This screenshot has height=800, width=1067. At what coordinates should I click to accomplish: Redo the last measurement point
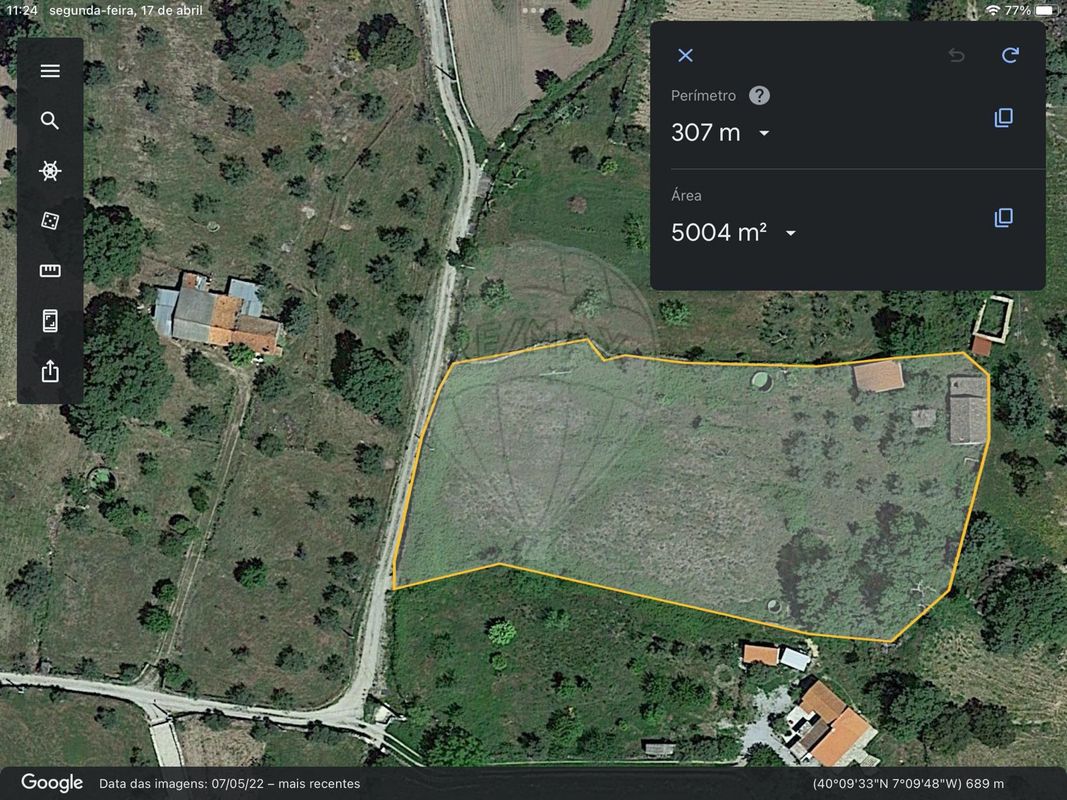coord(1010,55)
